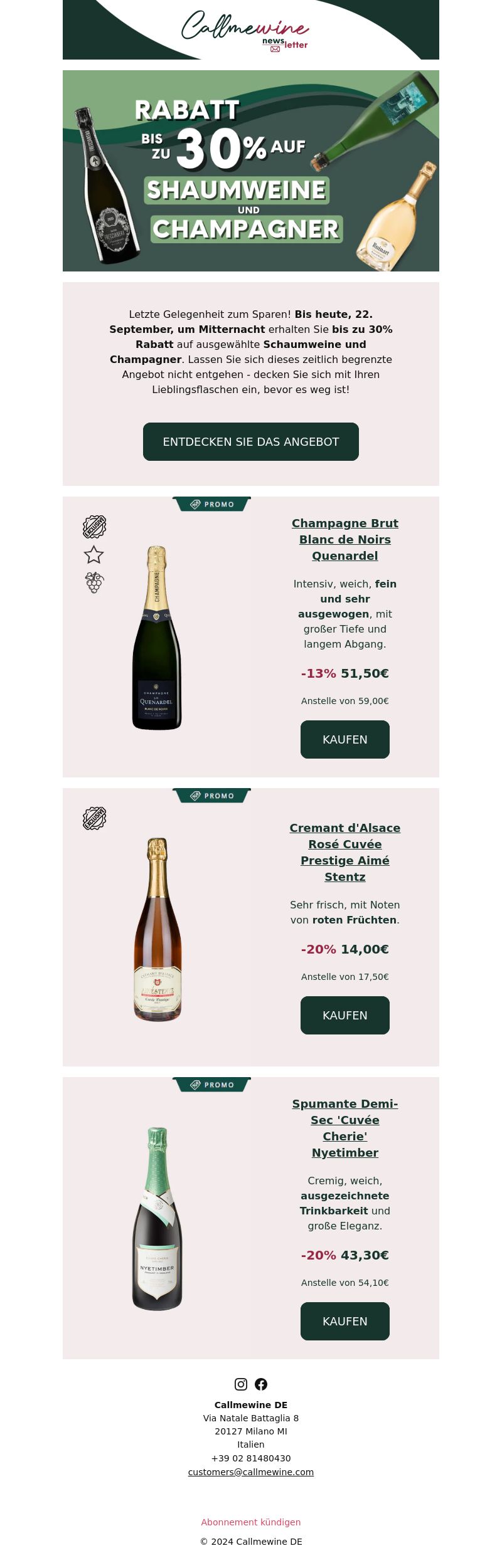Buy the Quenardel Champagne with Kaufen
Screen dimensions: 502x1568
(x=345, y=740)
